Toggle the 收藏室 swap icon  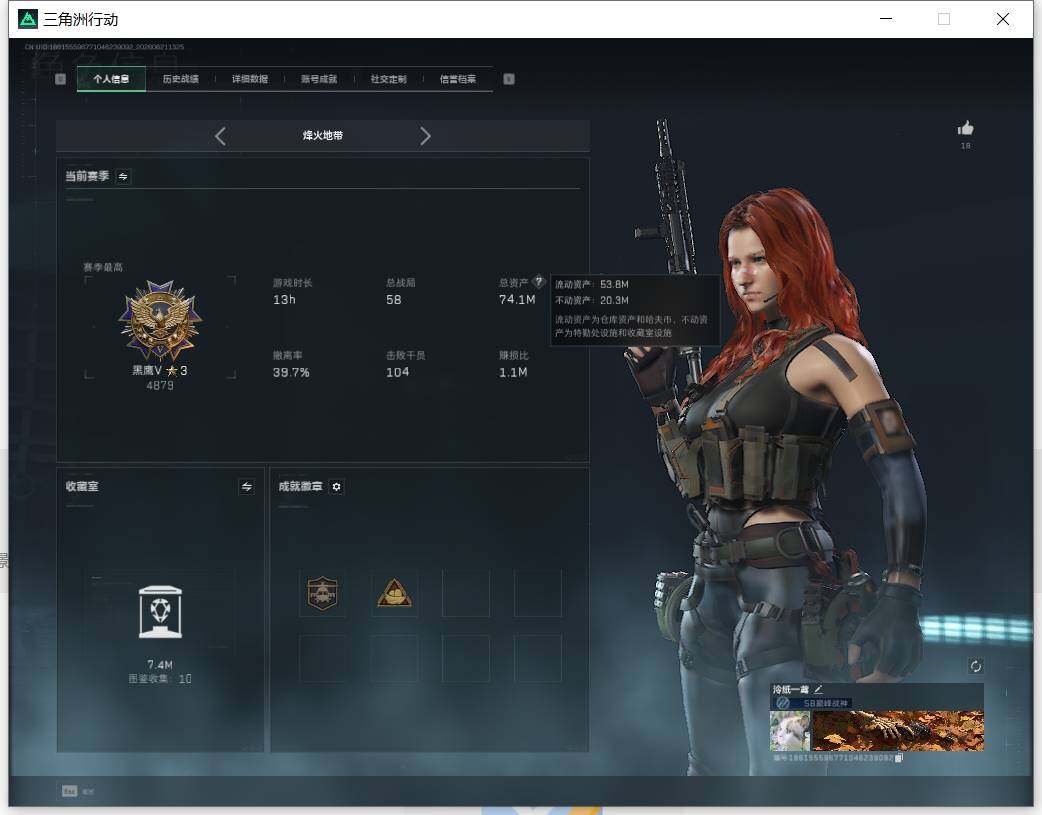[247, 487]
